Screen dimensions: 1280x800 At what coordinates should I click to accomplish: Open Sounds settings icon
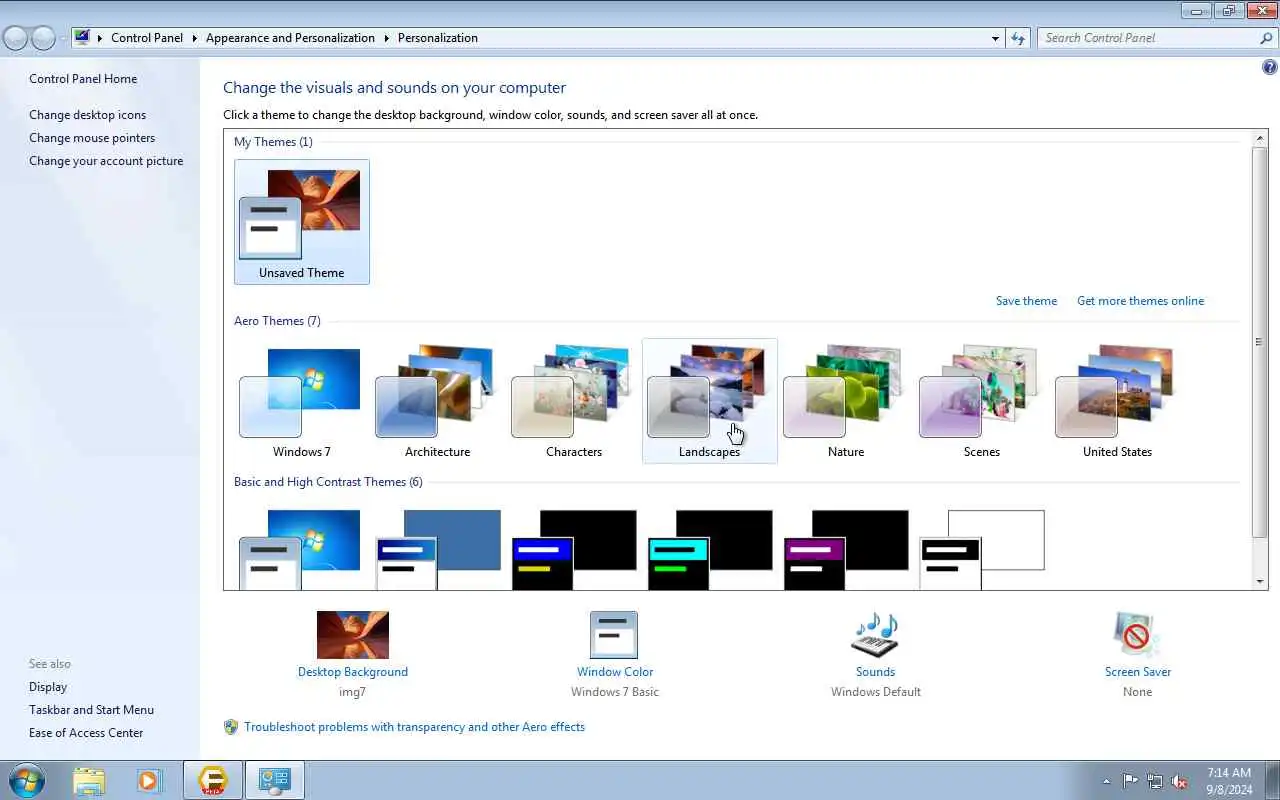click(875, 635)
